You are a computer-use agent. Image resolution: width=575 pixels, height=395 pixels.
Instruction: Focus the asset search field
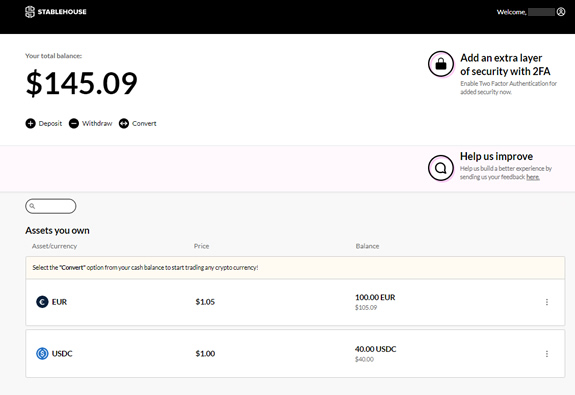tap(51, 206)
